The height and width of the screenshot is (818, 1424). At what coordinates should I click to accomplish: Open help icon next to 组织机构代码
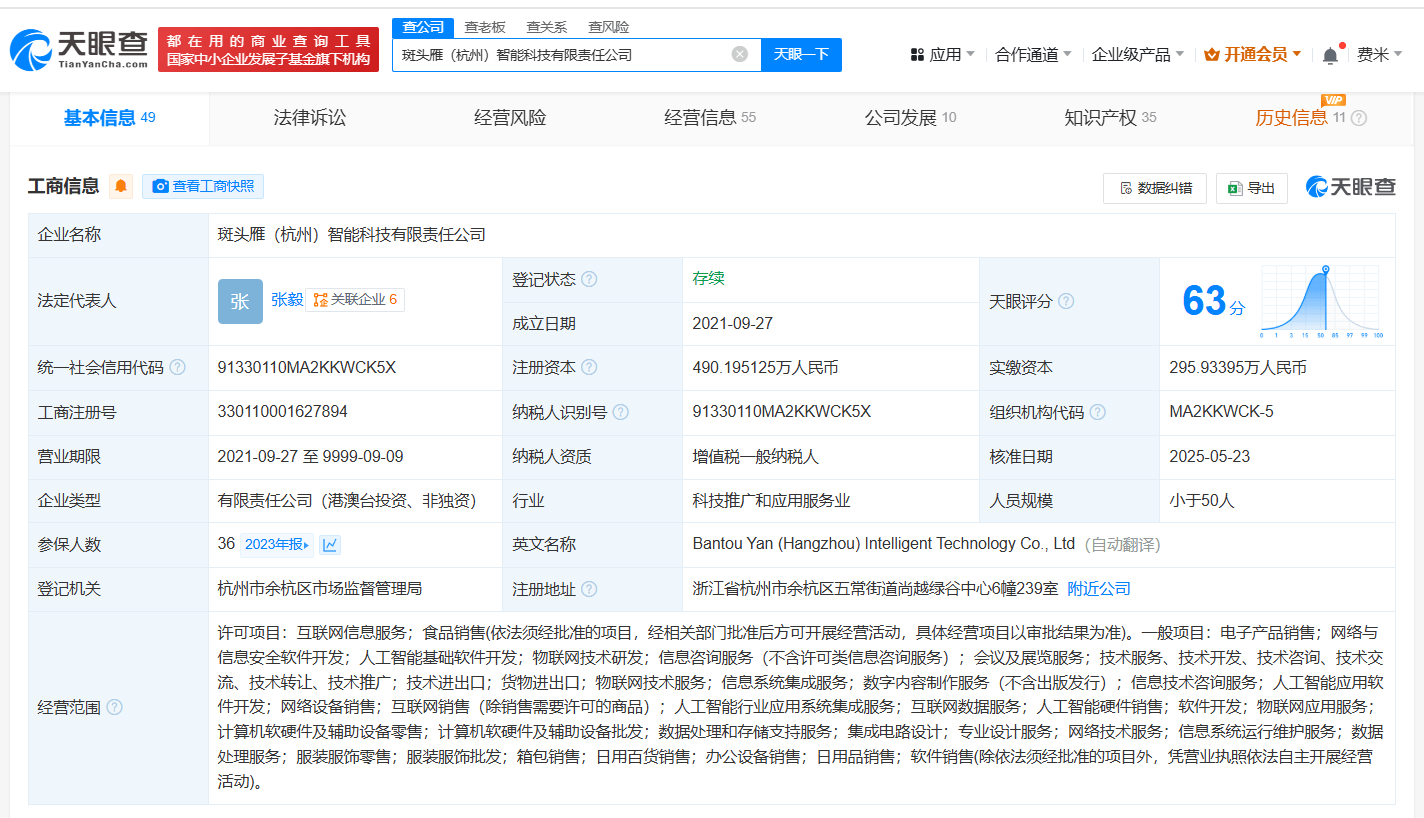coord(1097,412)
